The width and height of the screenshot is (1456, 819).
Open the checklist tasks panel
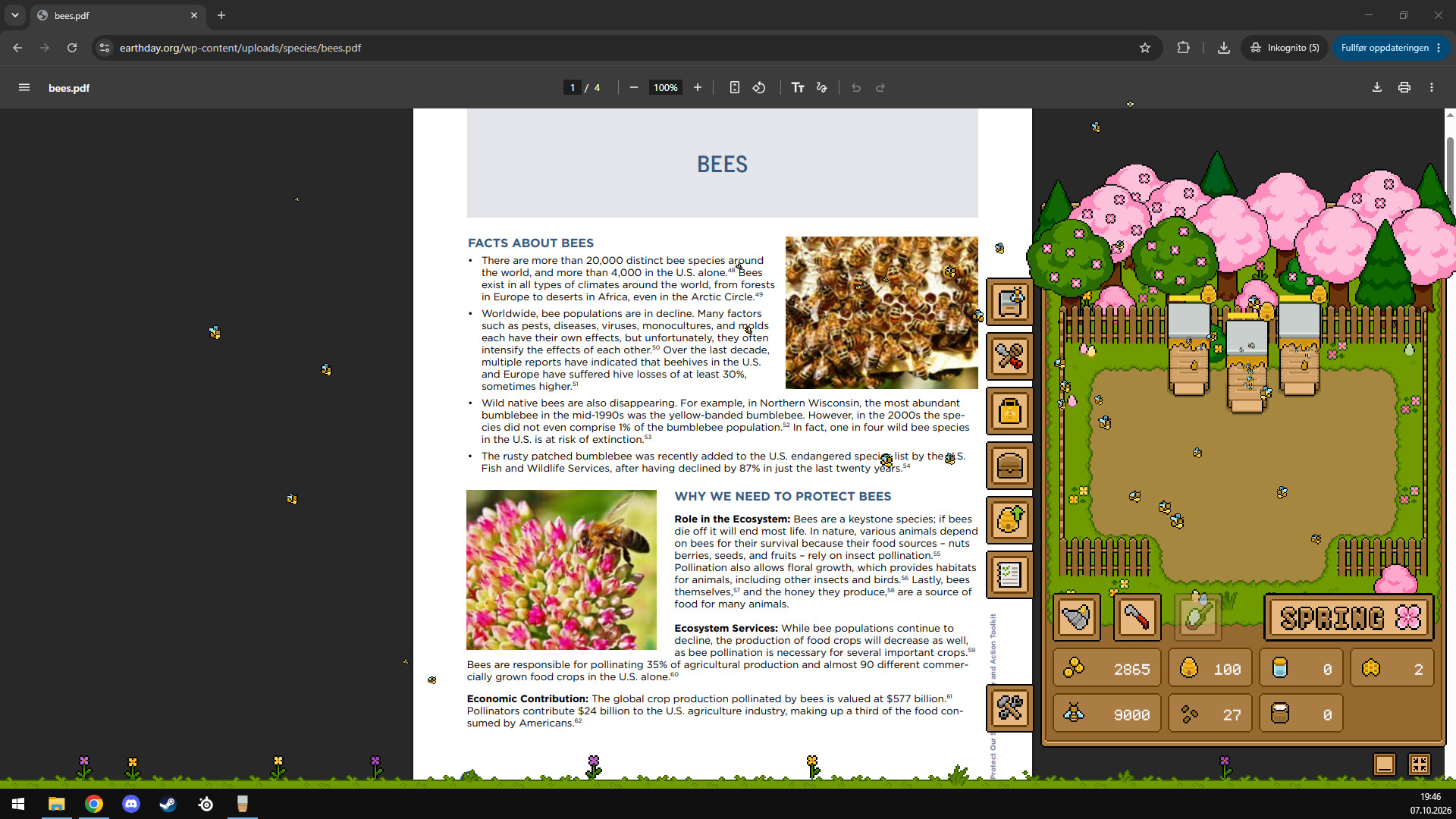pos(1009,575)
